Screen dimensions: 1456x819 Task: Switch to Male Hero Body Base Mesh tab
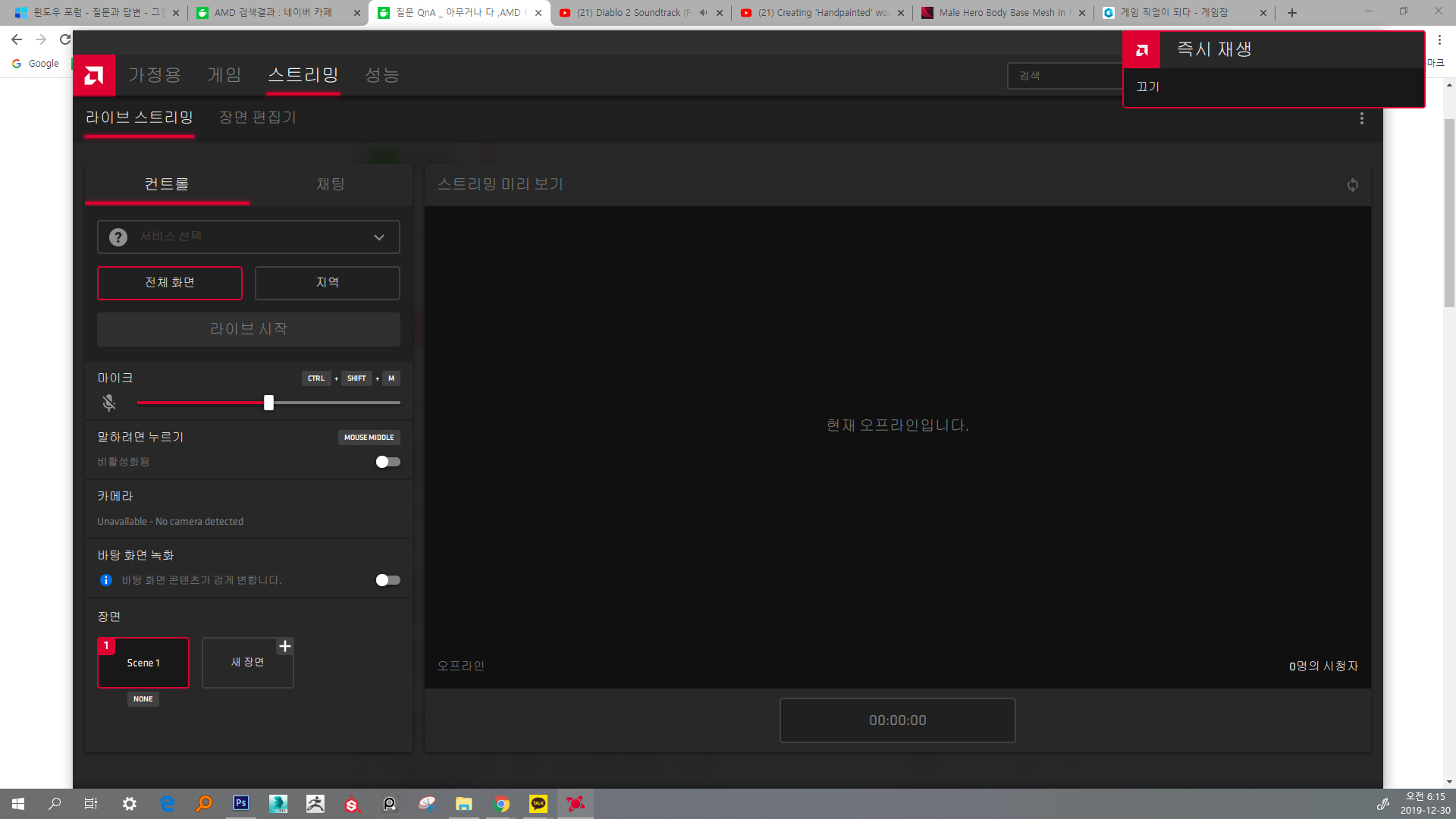click(1003, 13)
